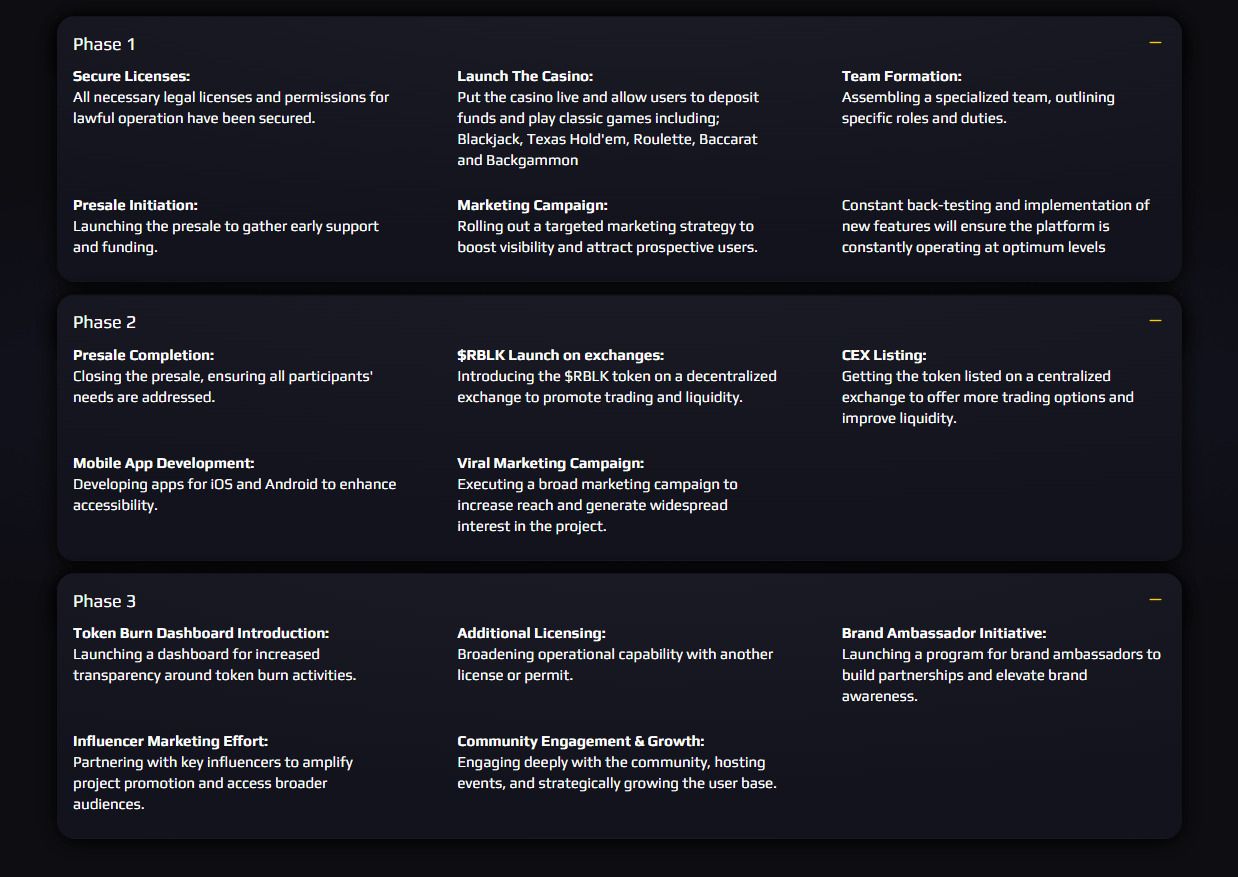
Task: Click the Presale Completion heading
Action: (x=143, y=355)
